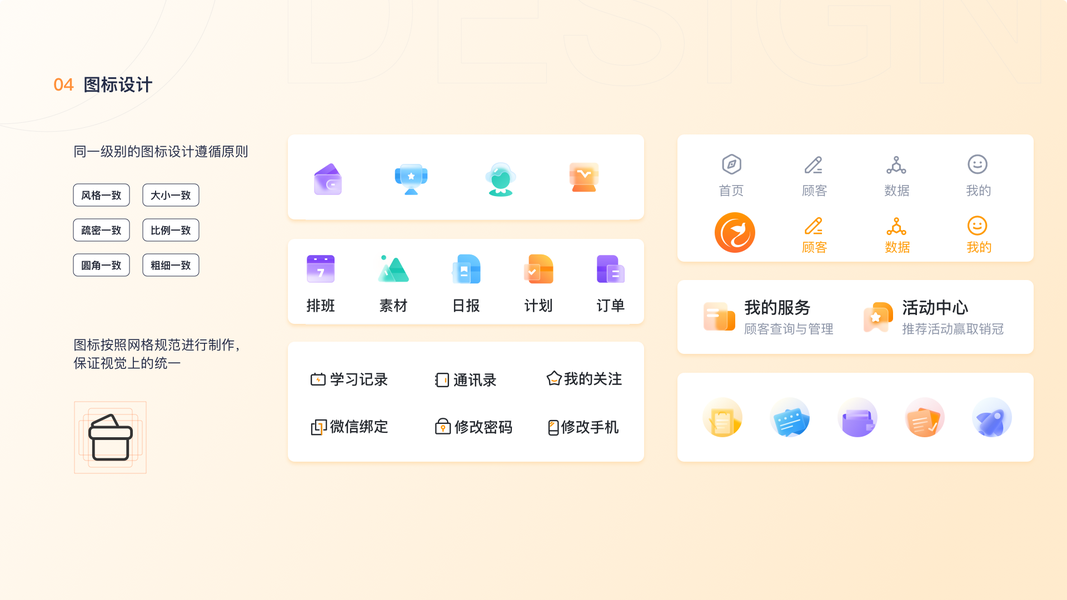This screenshot has height=600, width=1067.
Task: Click the 活动中心 orange star bubble icon
Action: (x=877, y=317)
